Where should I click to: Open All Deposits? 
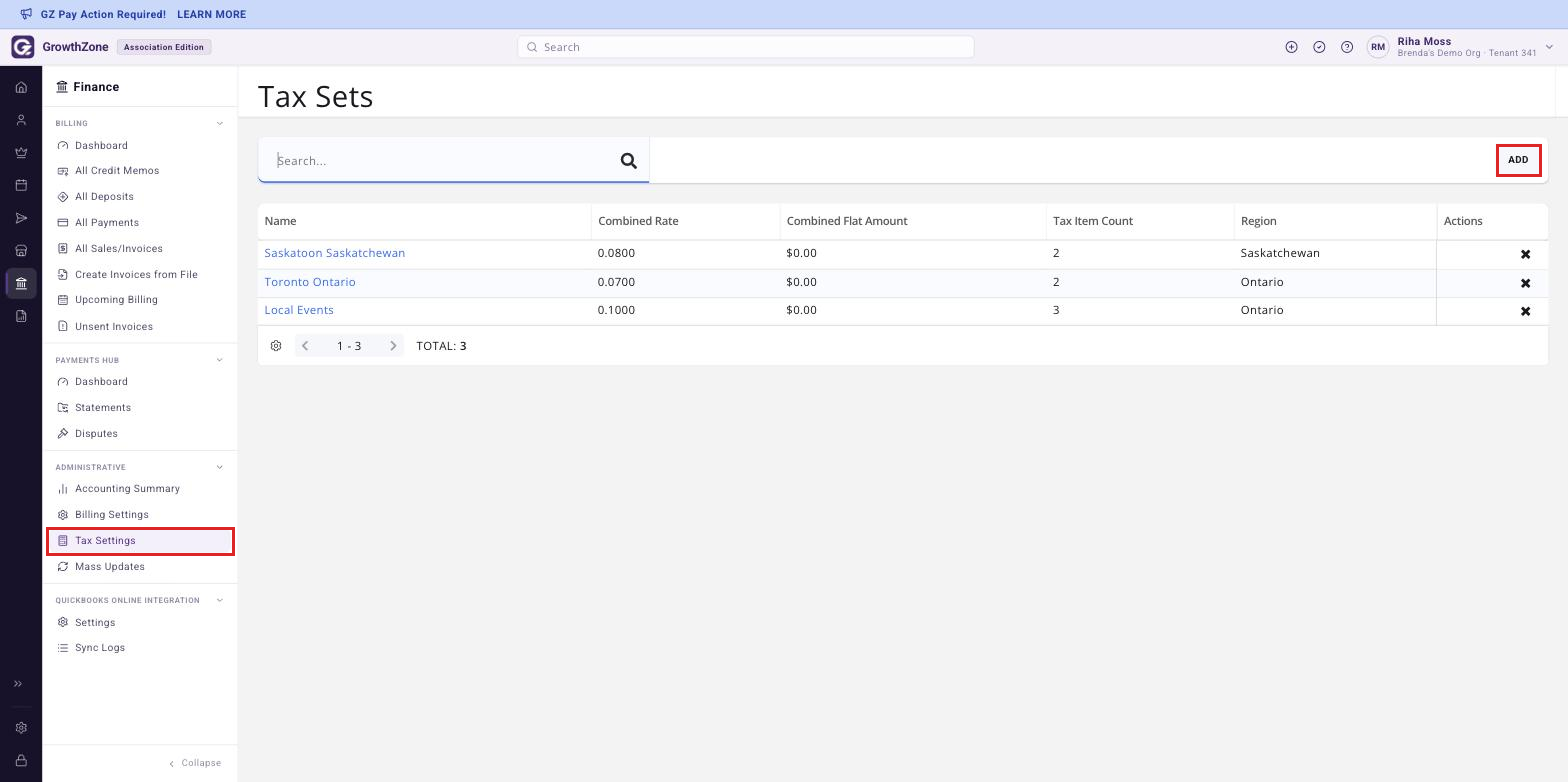pyautogui.click(x=140, y=197)
